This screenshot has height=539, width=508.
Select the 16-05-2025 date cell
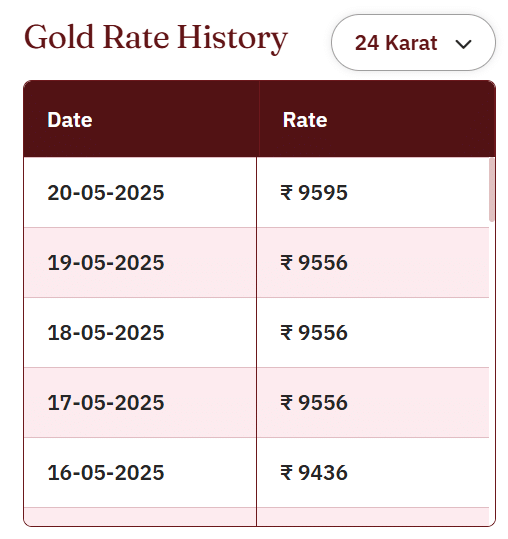click(x=140, y=473)
